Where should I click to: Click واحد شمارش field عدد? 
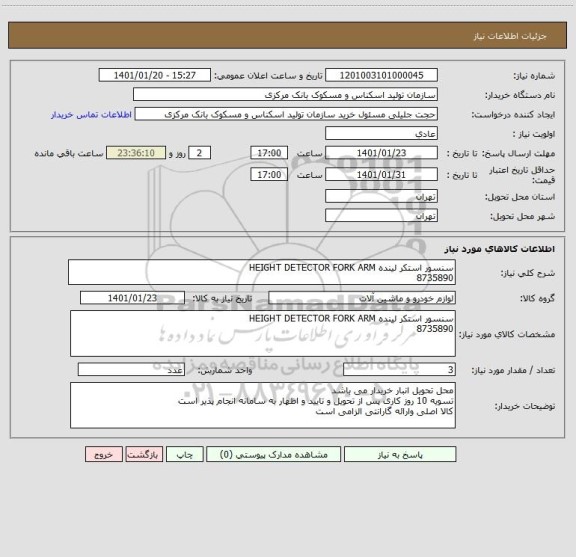(x=131, y=370)
